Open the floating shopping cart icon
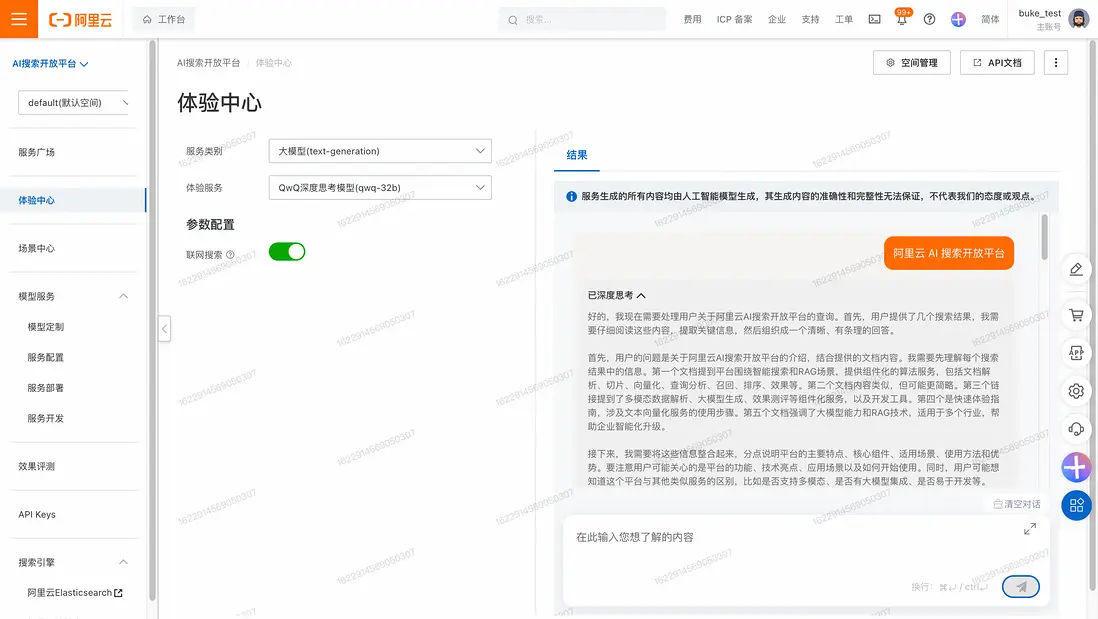The width and height of the screenshot is (1098, 619). pyautogui.click(x=1076, y=315)
